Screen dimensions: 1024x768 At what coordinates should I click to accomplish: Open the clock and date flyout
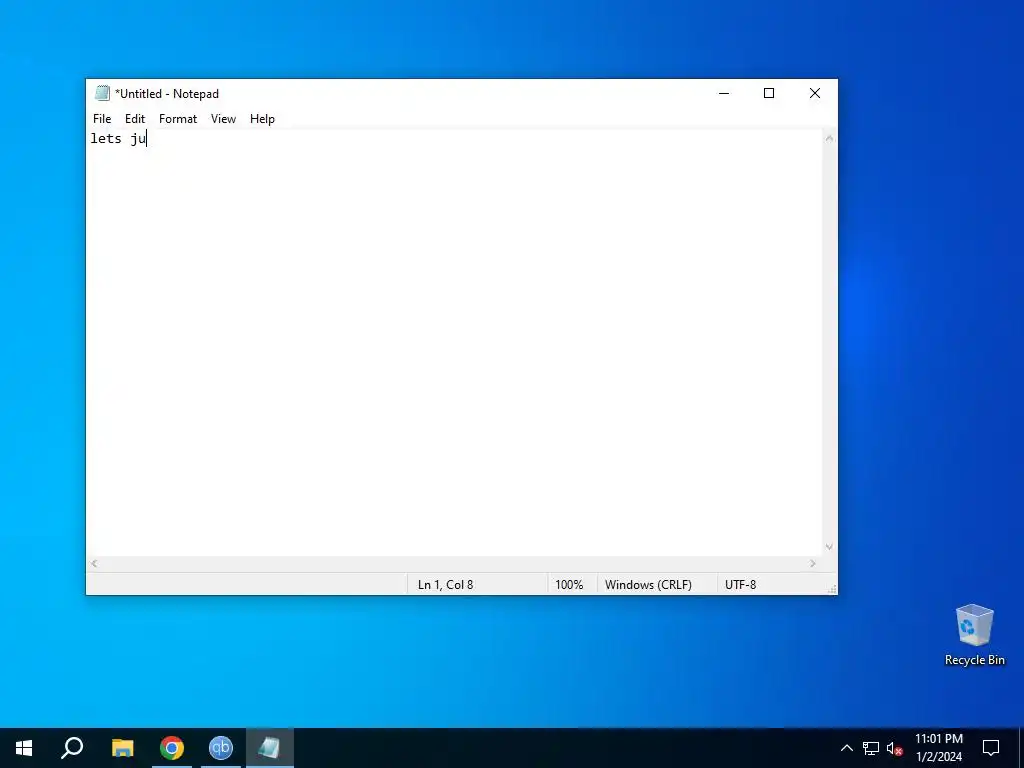point(938,748)
